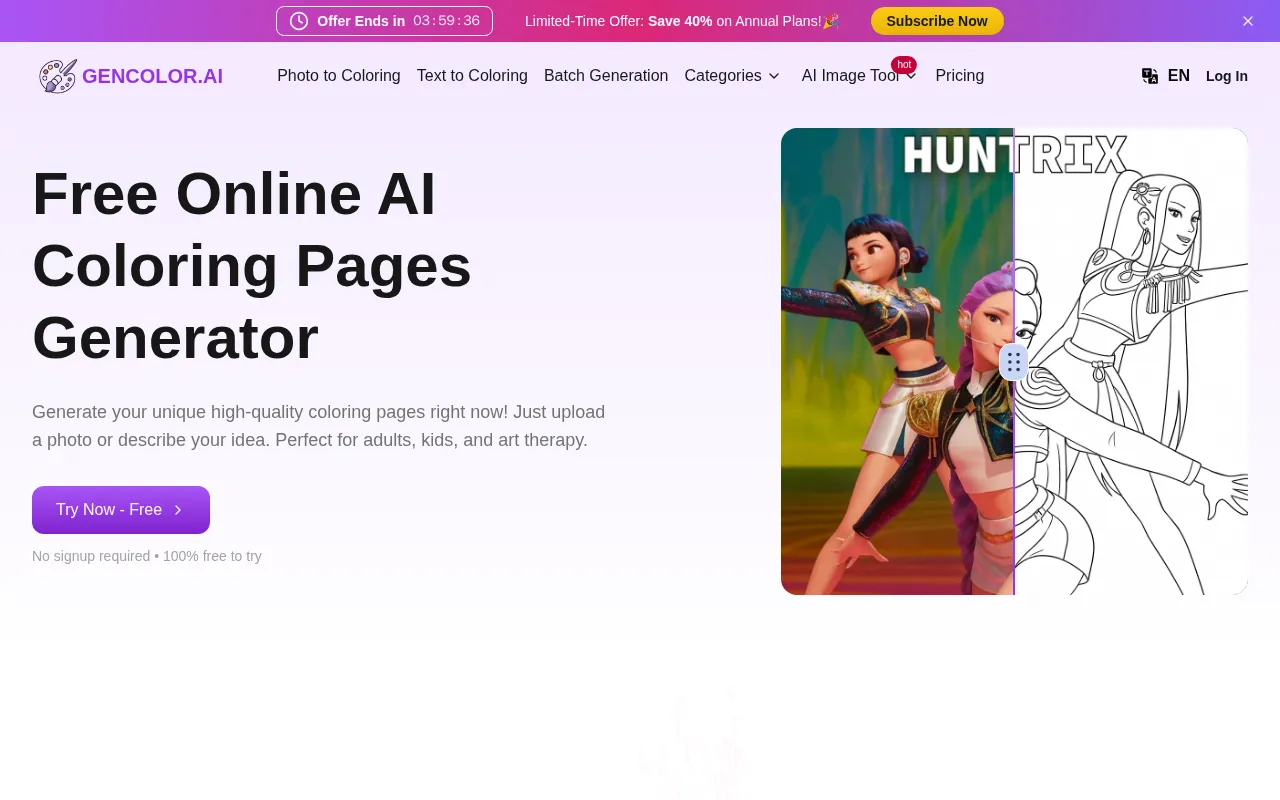
Task: Click the GENCOLOR.AI brand name
Action: (152, 76)
